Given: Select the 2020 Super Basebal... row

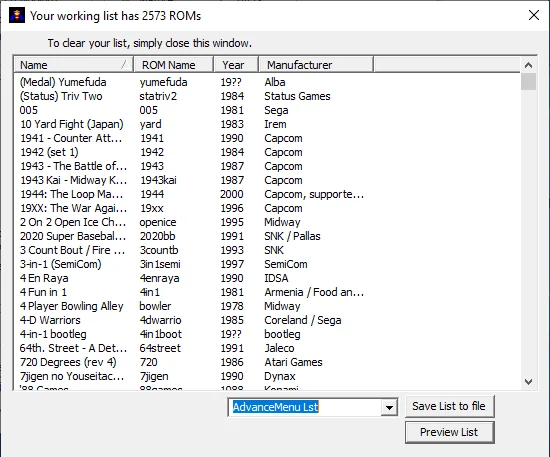Looking at the screenshot, I should tap(267, 236).
